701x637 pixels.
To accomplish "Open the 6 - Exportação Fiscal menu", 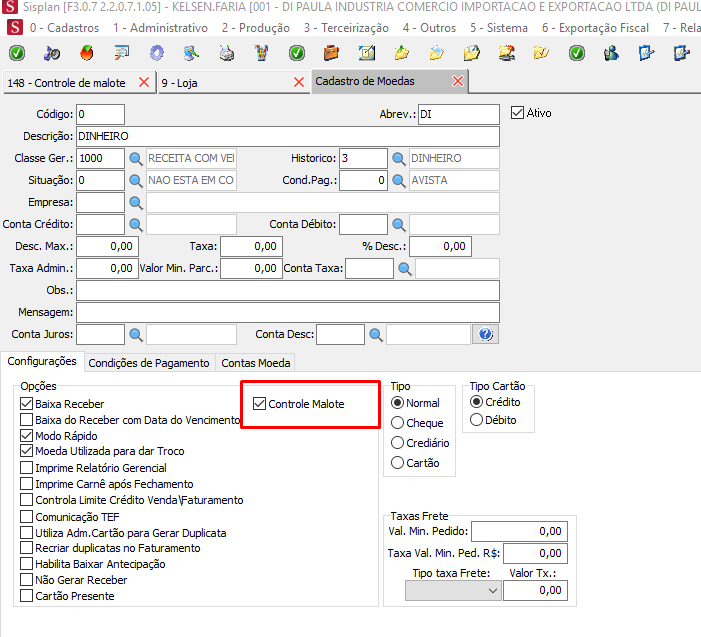I will 595,28.
